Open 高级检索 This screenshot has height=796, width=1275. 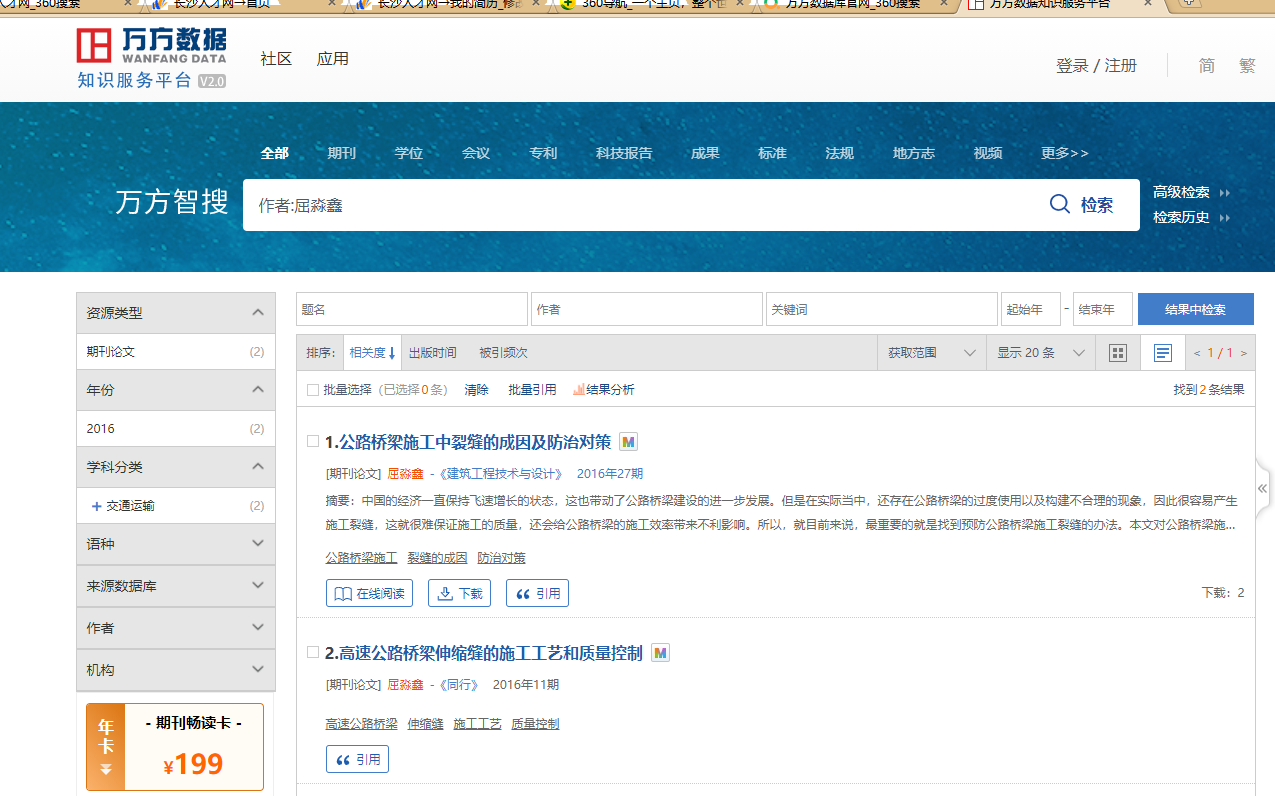point(1181,191)
